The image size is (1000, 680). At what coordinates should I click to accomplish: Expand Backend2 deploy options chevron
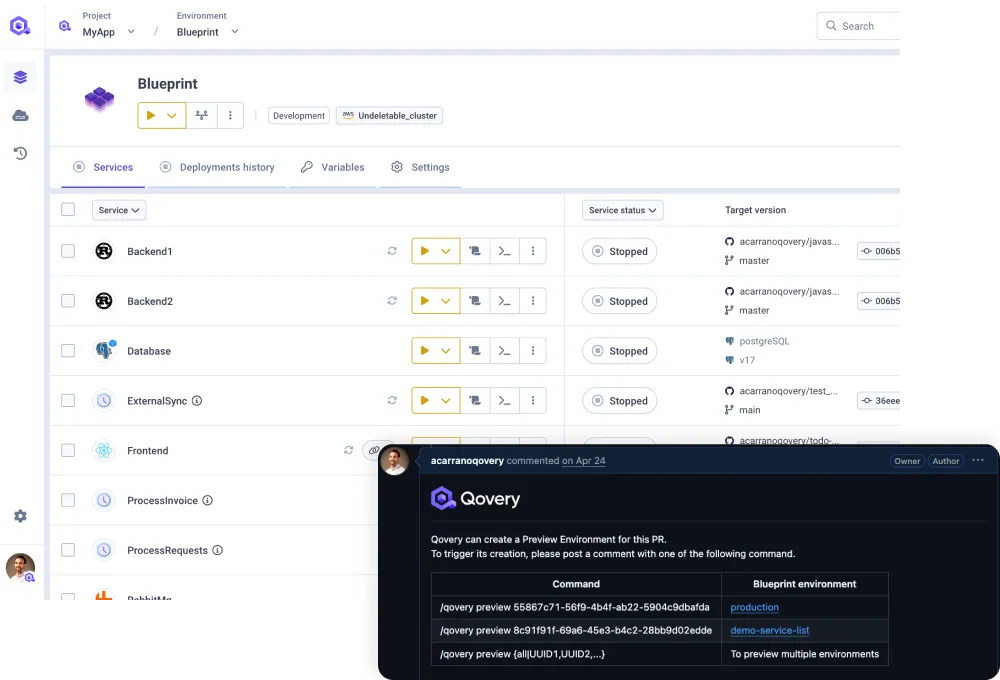pyautogui.click(x=446, y=300)
